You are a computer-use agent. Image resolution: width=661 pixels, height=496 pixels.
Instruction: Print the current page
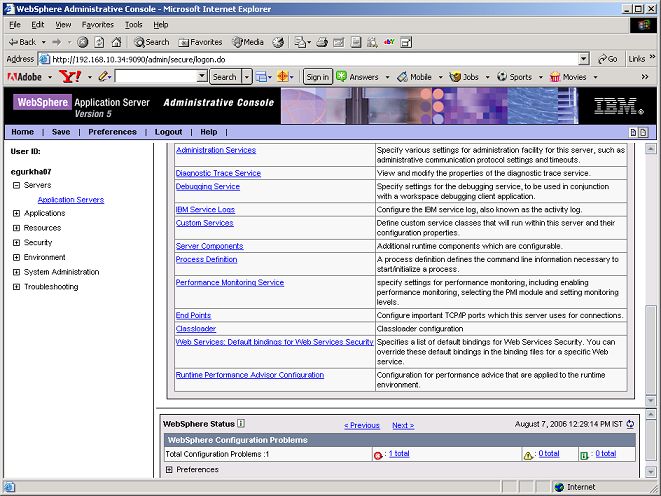[x=322, y=42]
